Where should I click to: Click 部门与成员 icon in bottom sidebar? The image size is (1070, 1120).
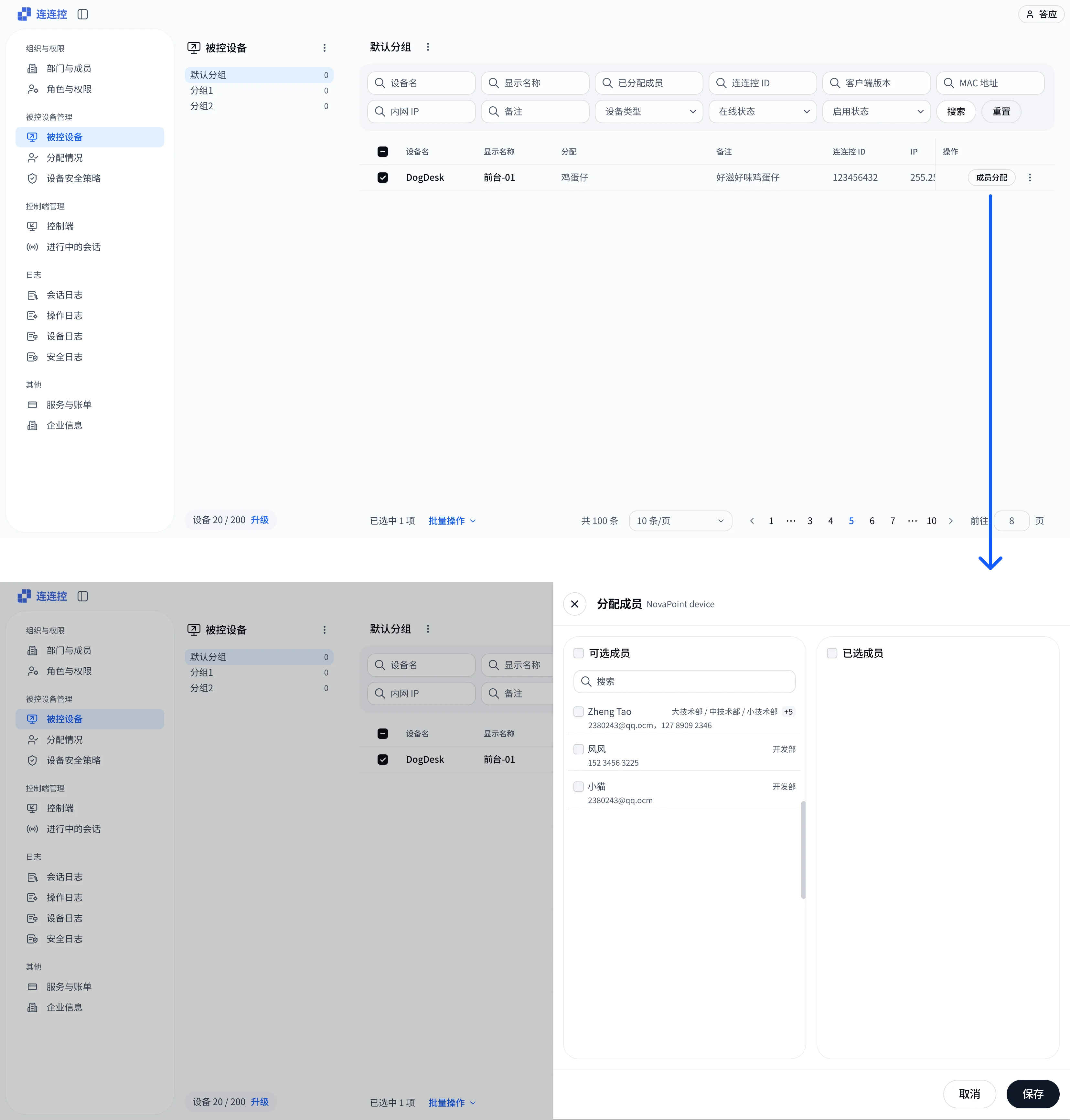click(x=33, y=651)
